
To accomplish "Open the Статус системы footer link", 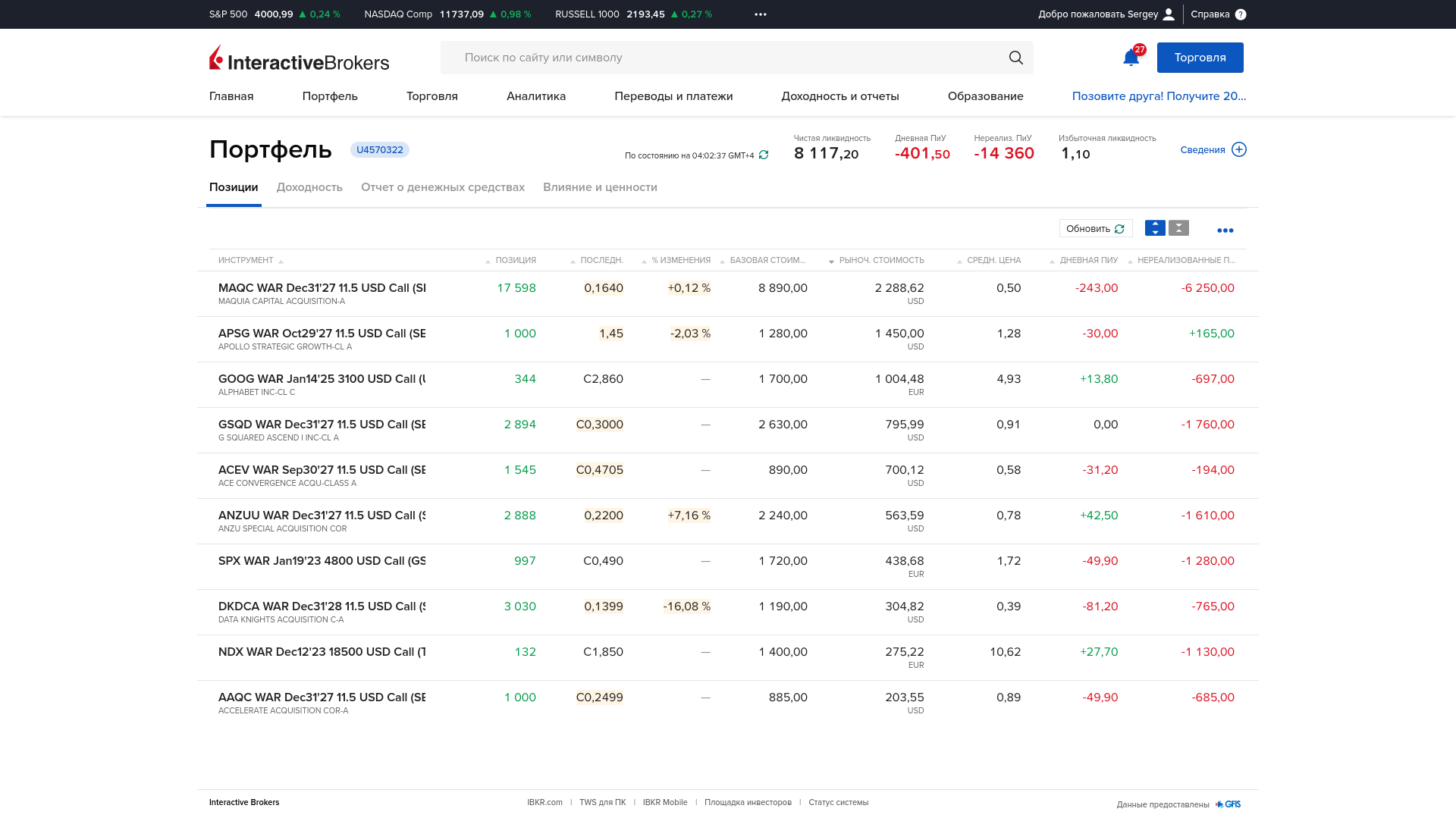I will (x=839, y=802).
